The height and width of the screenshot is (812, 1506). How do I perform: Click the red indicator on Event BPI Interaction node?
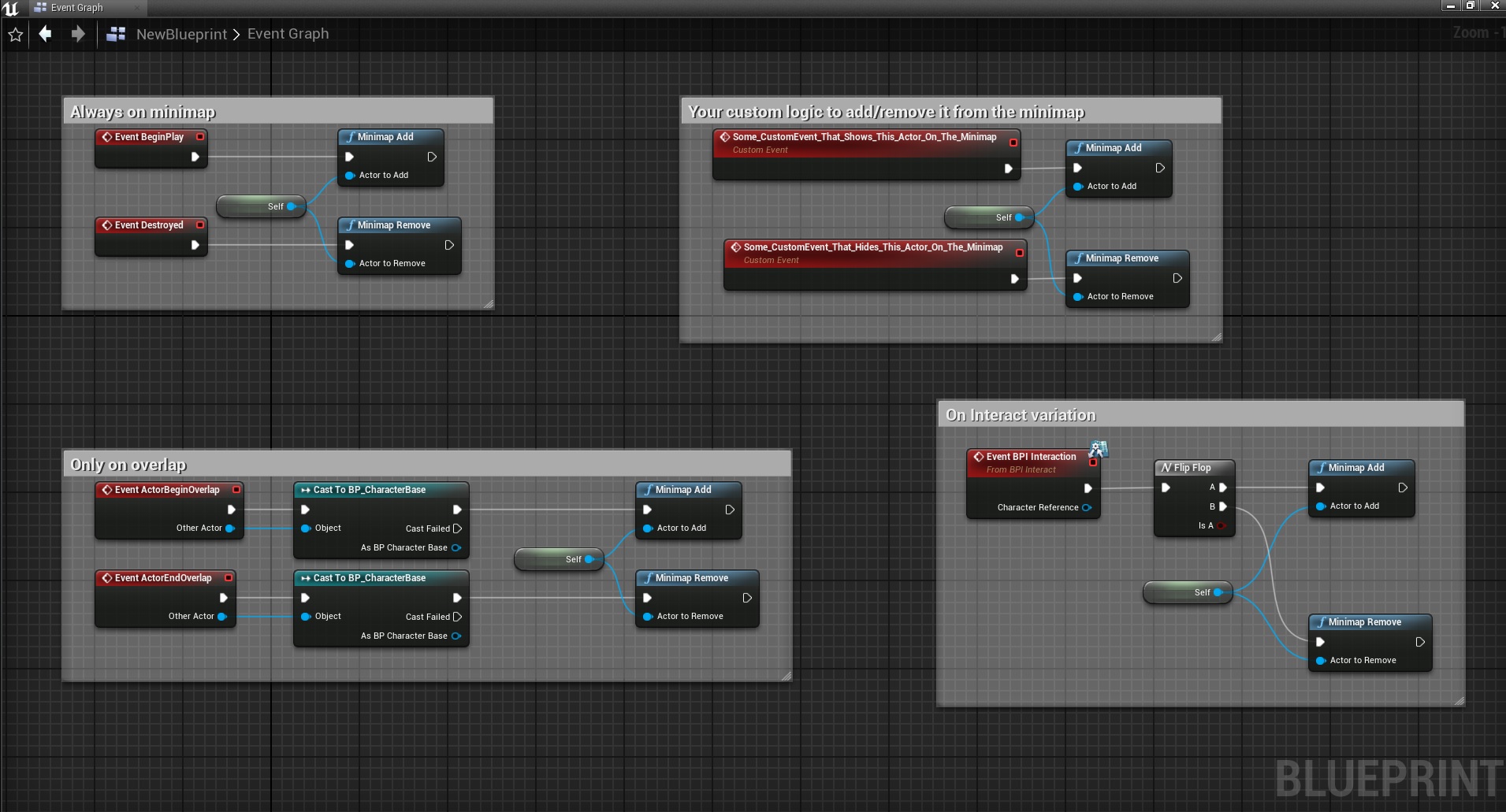pos(1092,463)
